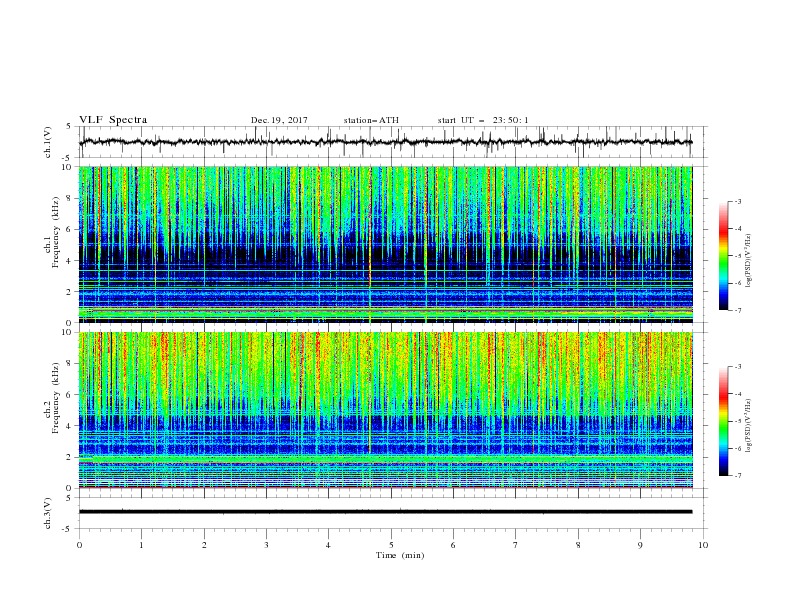Click the time axis tick label "7"
Screen dimensions: 792x612
point(515,545)
